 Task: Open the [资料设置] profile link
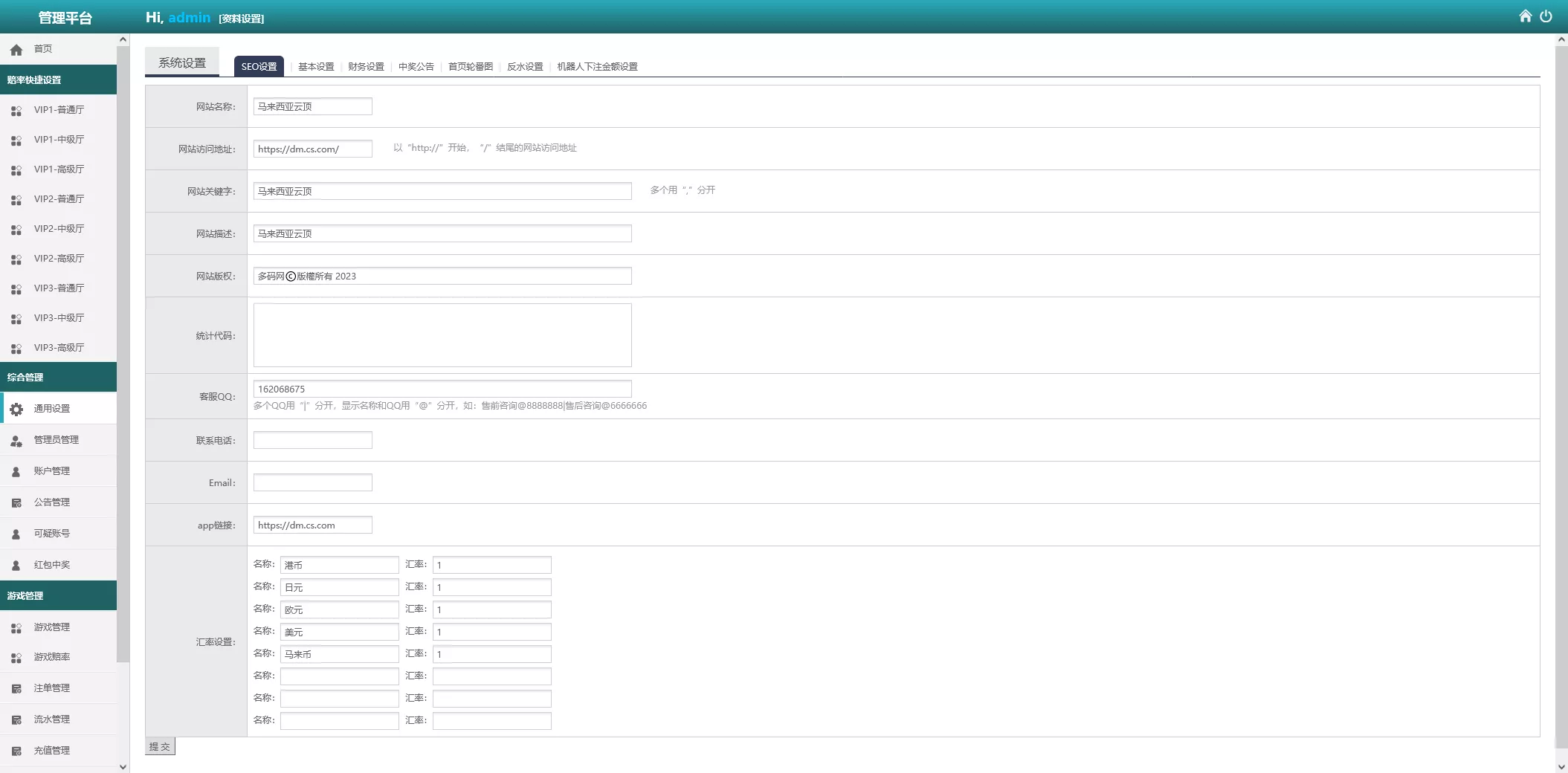[242, 19]
